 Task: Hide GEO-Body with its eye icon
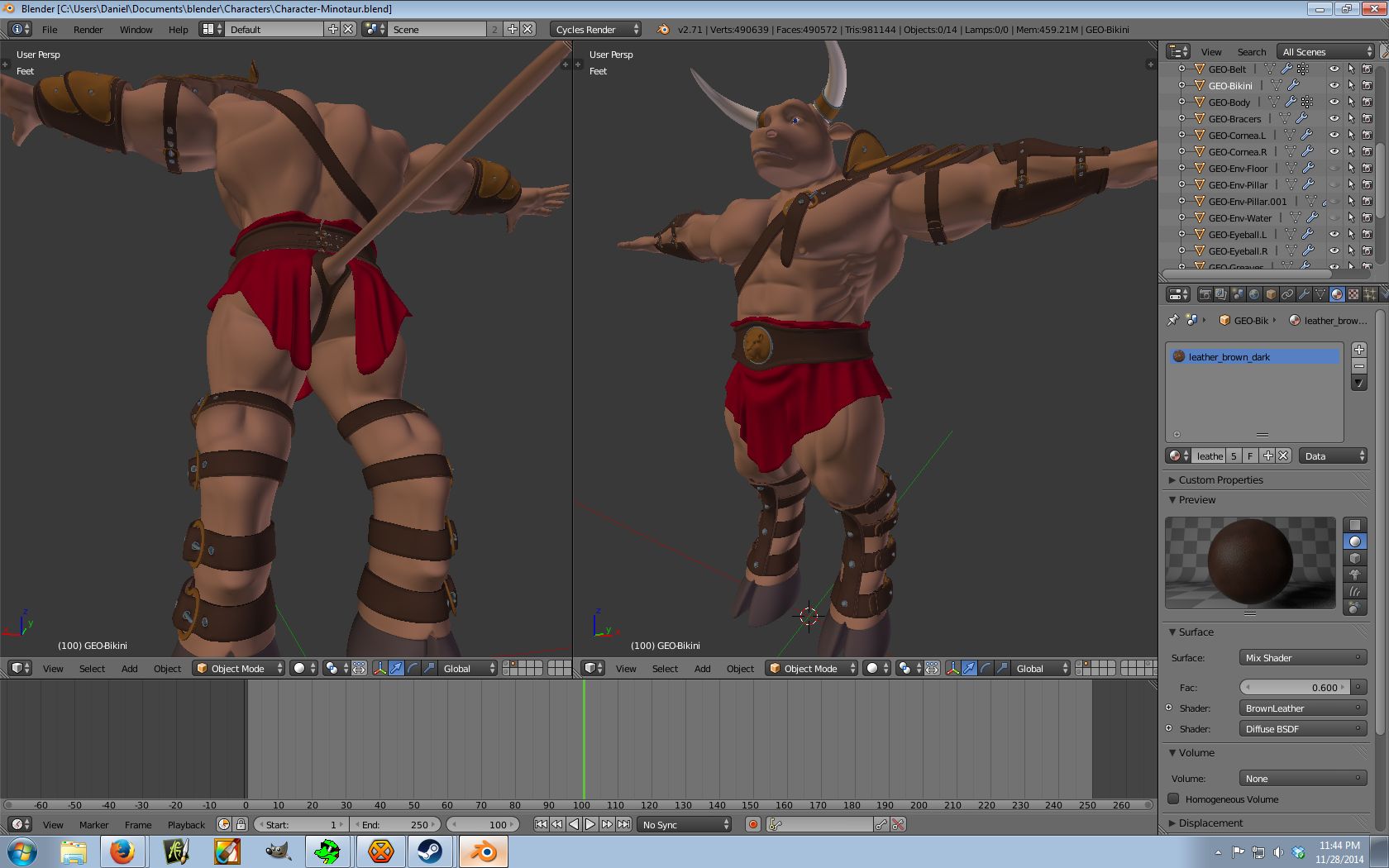pyautogui.click(x=1334, y=103)
